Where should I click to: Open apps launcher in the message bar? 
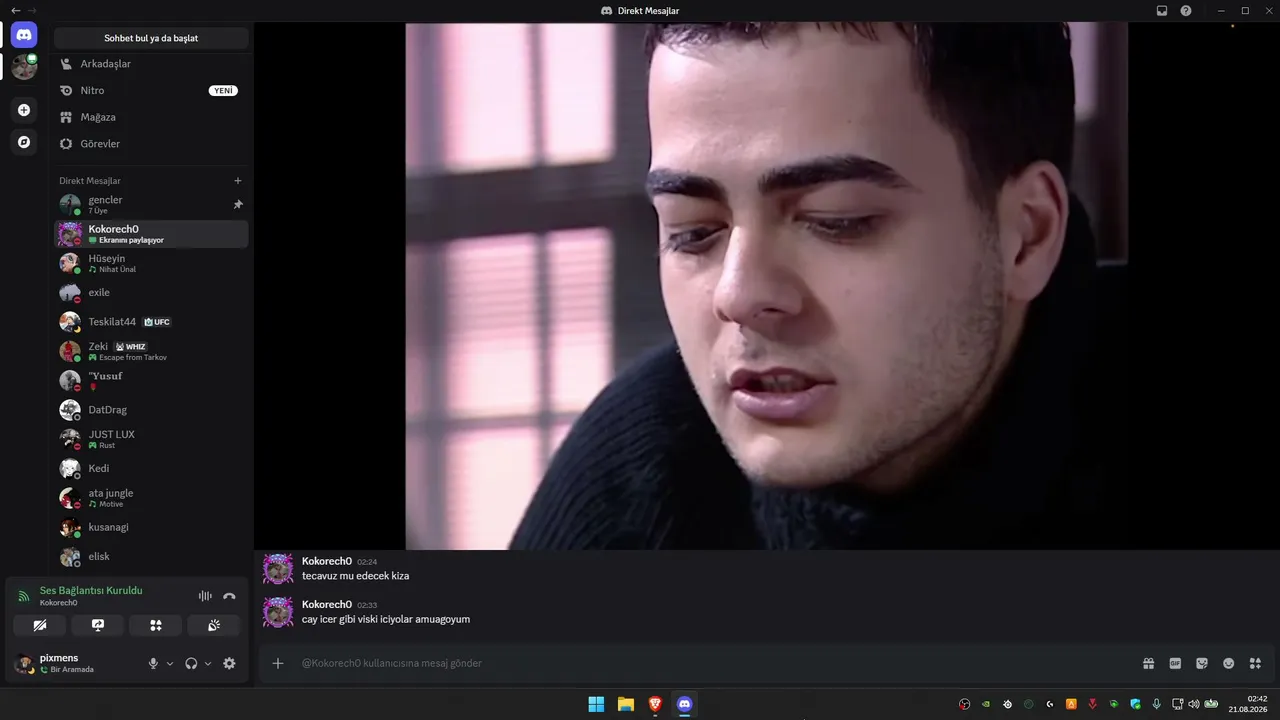tap(1255, 663)
